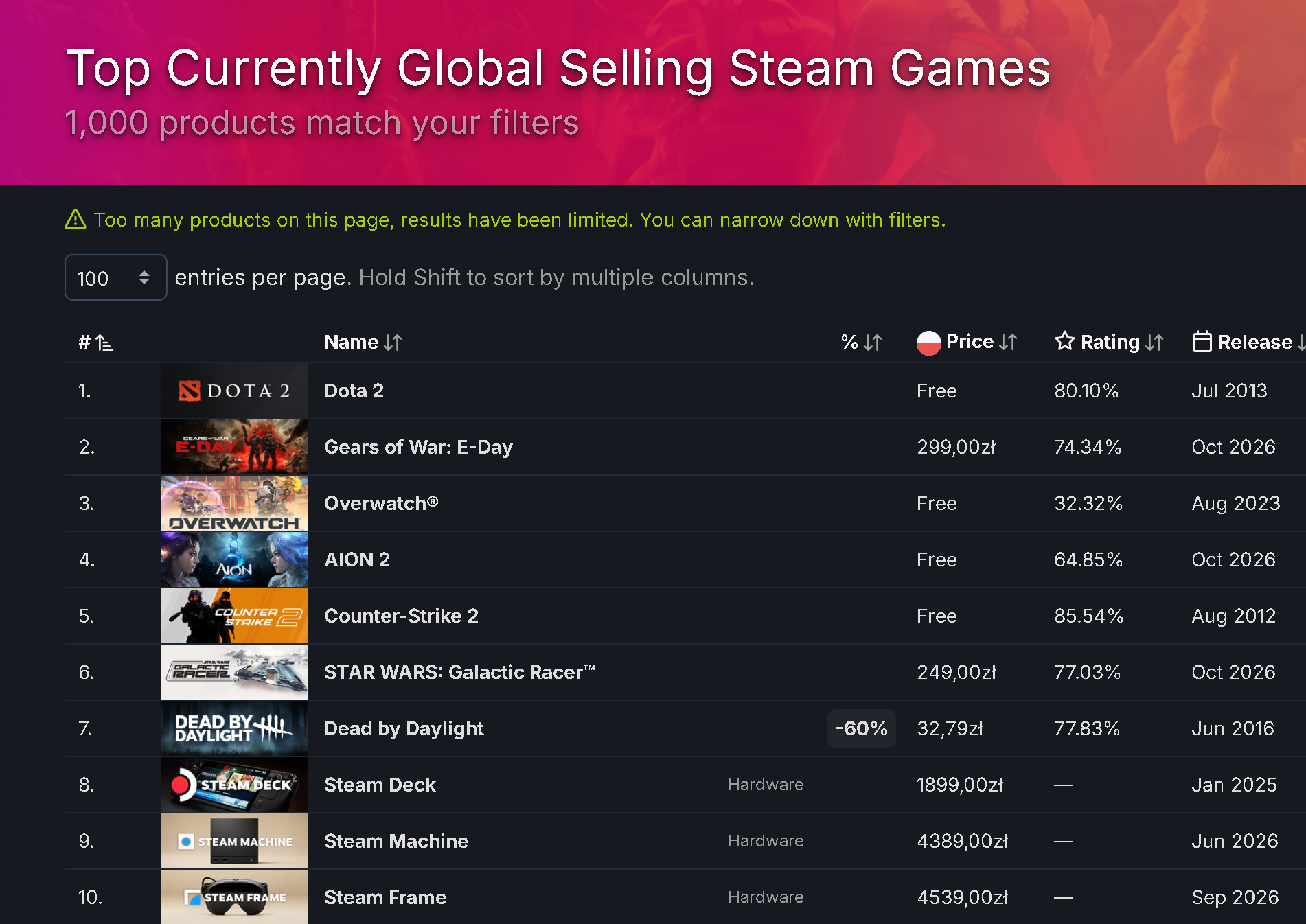
Task: Open Steam Frame thumbnail image
Action: (x=234, y=897)
